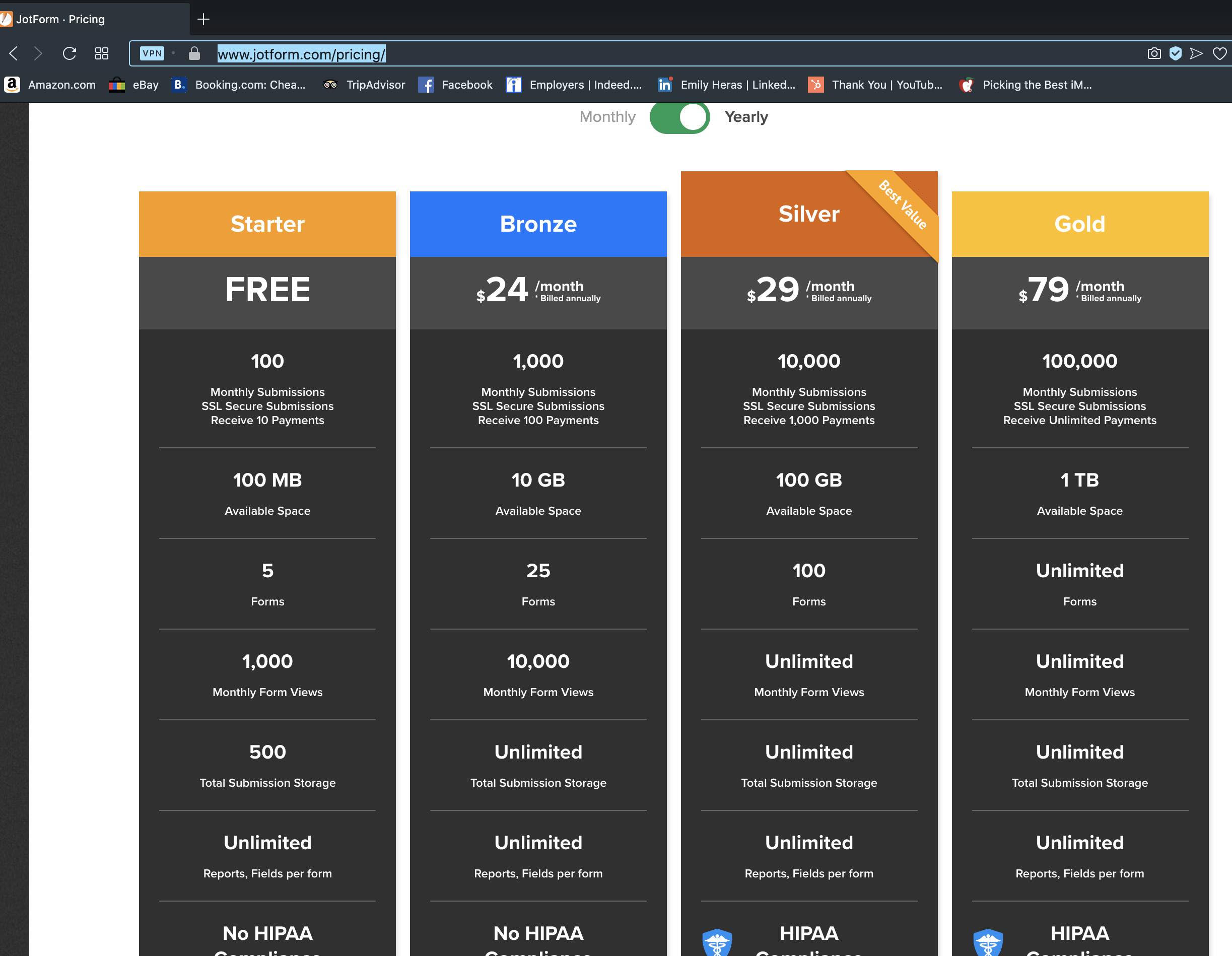Image resolution: width=1232 pixels, height=956 pixels.
Task: Enable the VPN from the address bar badge
Action: point(151,53)
